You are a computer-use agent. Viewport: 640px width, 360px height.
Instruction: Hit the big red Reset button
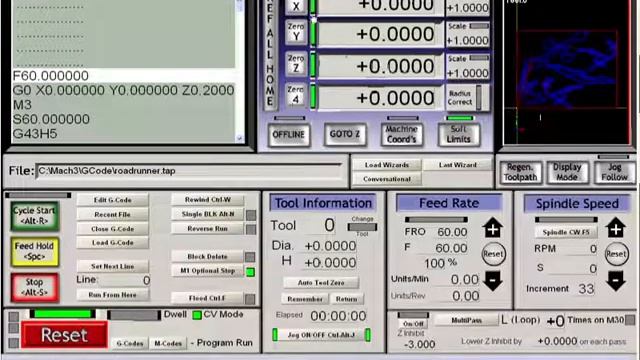pos(64,335)
